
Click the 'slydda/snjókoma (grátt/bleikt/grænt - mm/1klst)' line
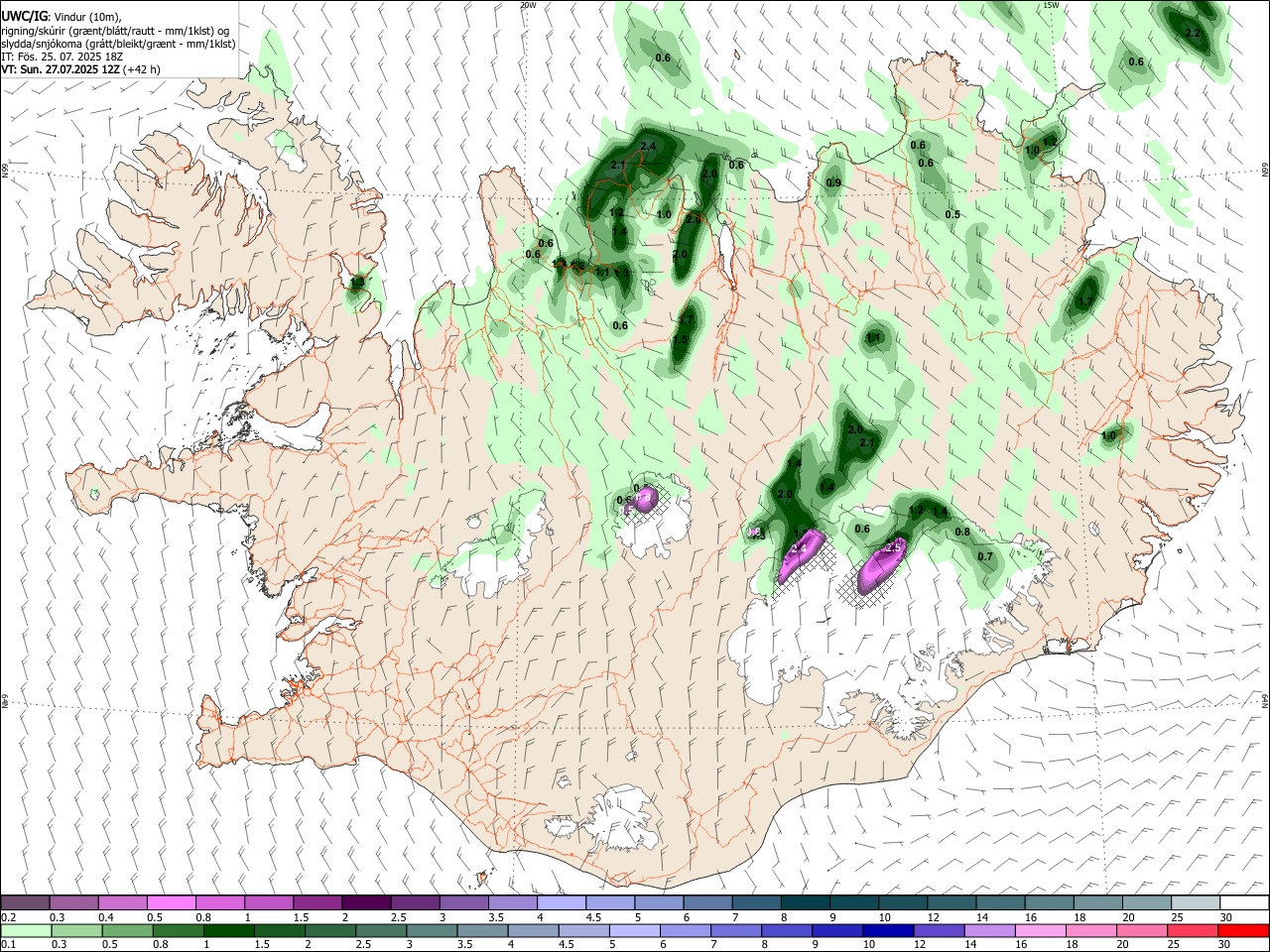point(118,44)
